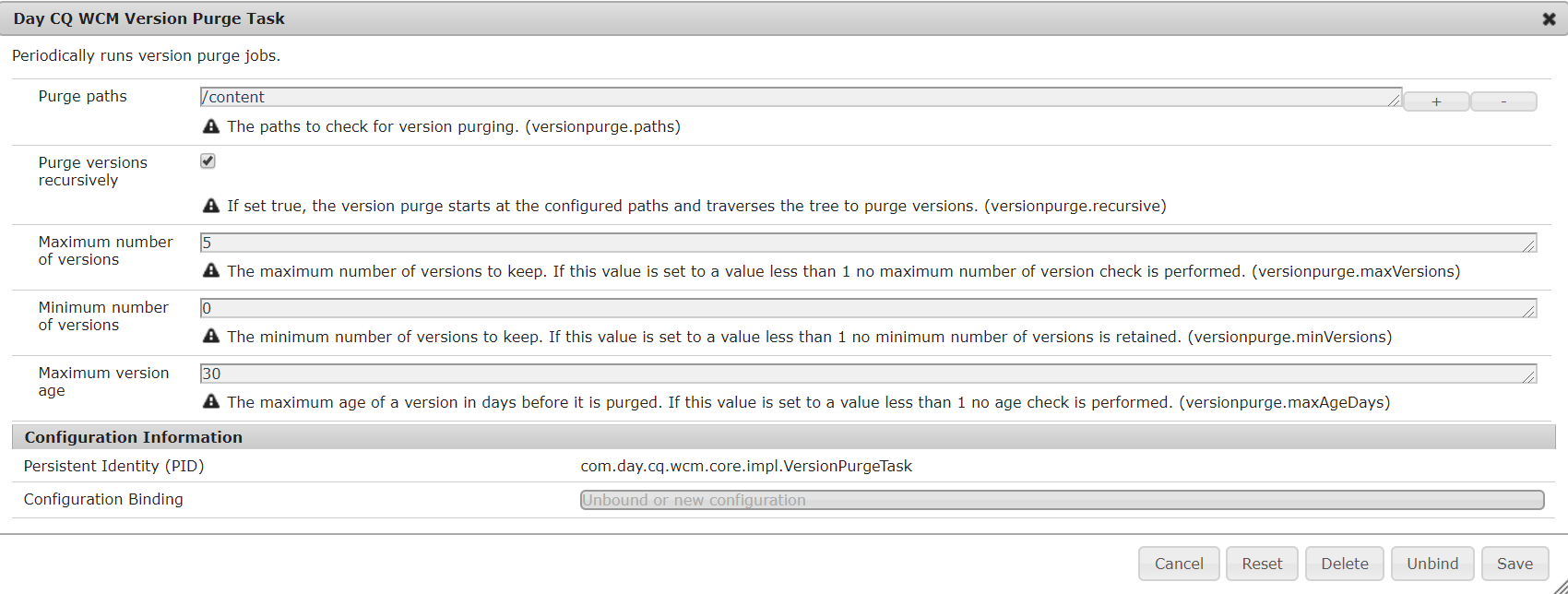Save the Version Purge configuration
Viewport: 1568px width, 594px height.
pos(1515,564)
